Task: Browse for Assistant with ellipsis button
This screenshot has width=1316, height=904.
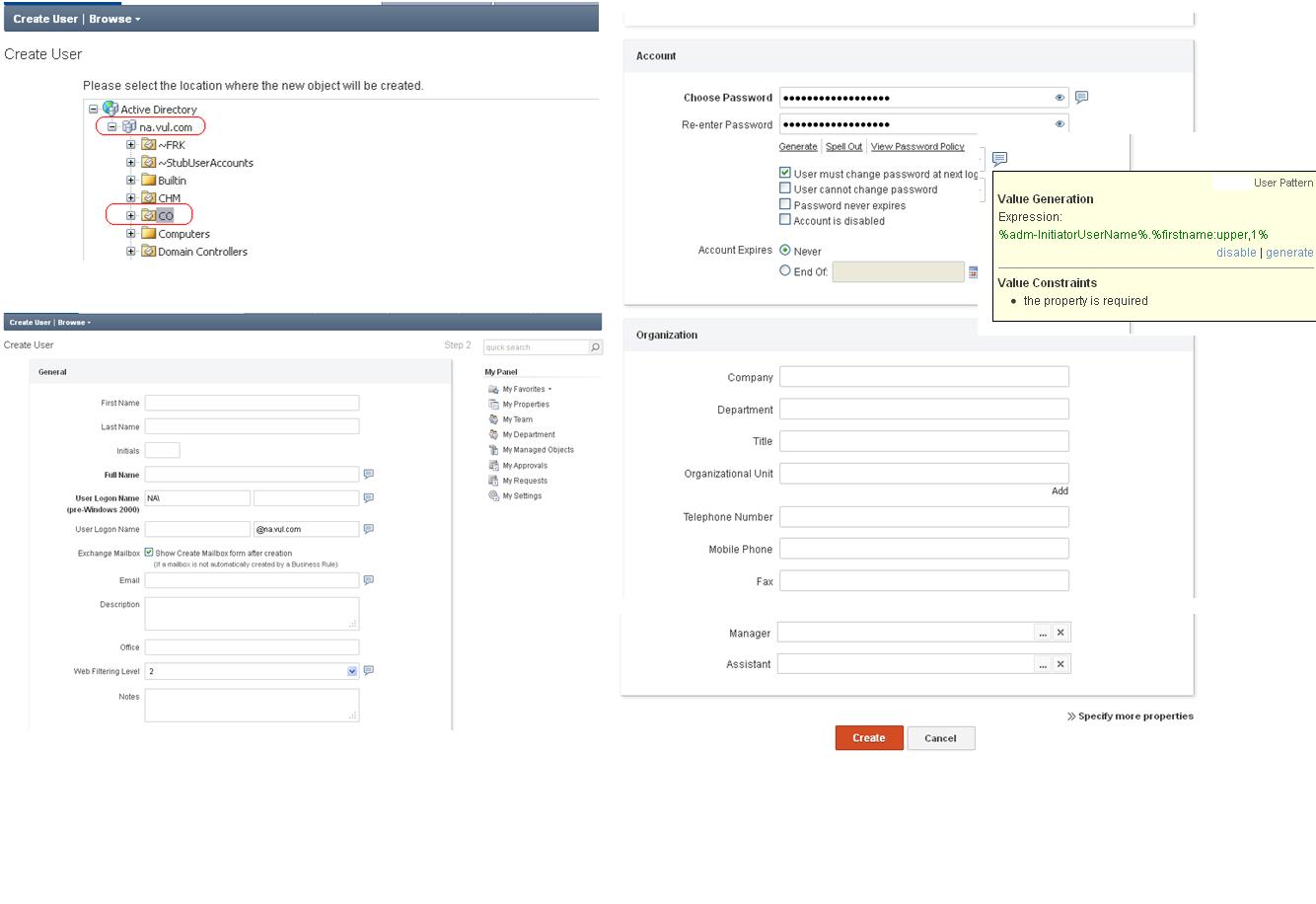Action: pyautogui.click(x=1043, y=664)
